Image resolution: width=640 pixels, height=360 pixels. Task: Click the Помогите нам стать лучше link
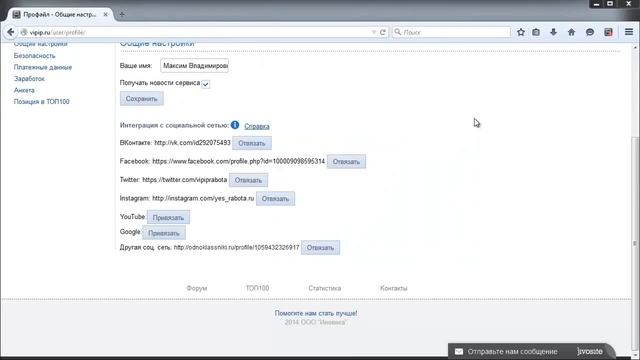point(316,313)
